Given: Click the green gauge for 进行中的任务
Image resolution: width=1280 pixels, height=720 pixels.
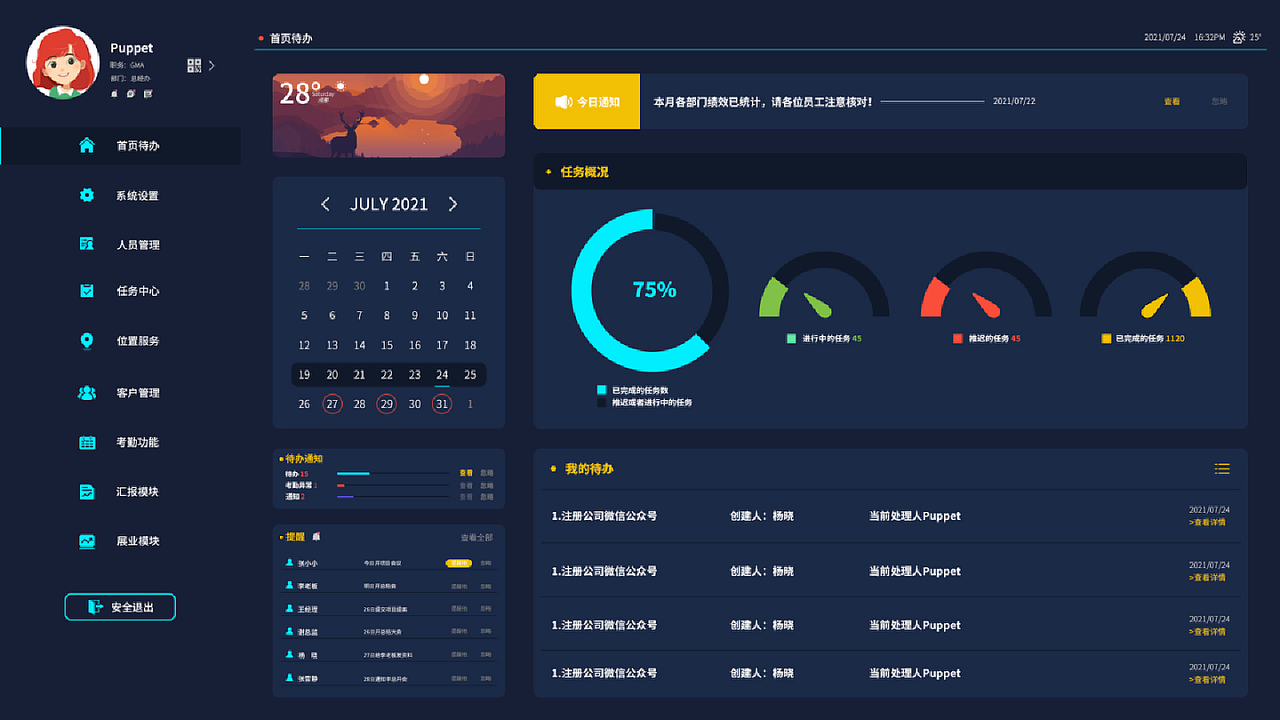Looking at the screenshot, I should [825, 285].
